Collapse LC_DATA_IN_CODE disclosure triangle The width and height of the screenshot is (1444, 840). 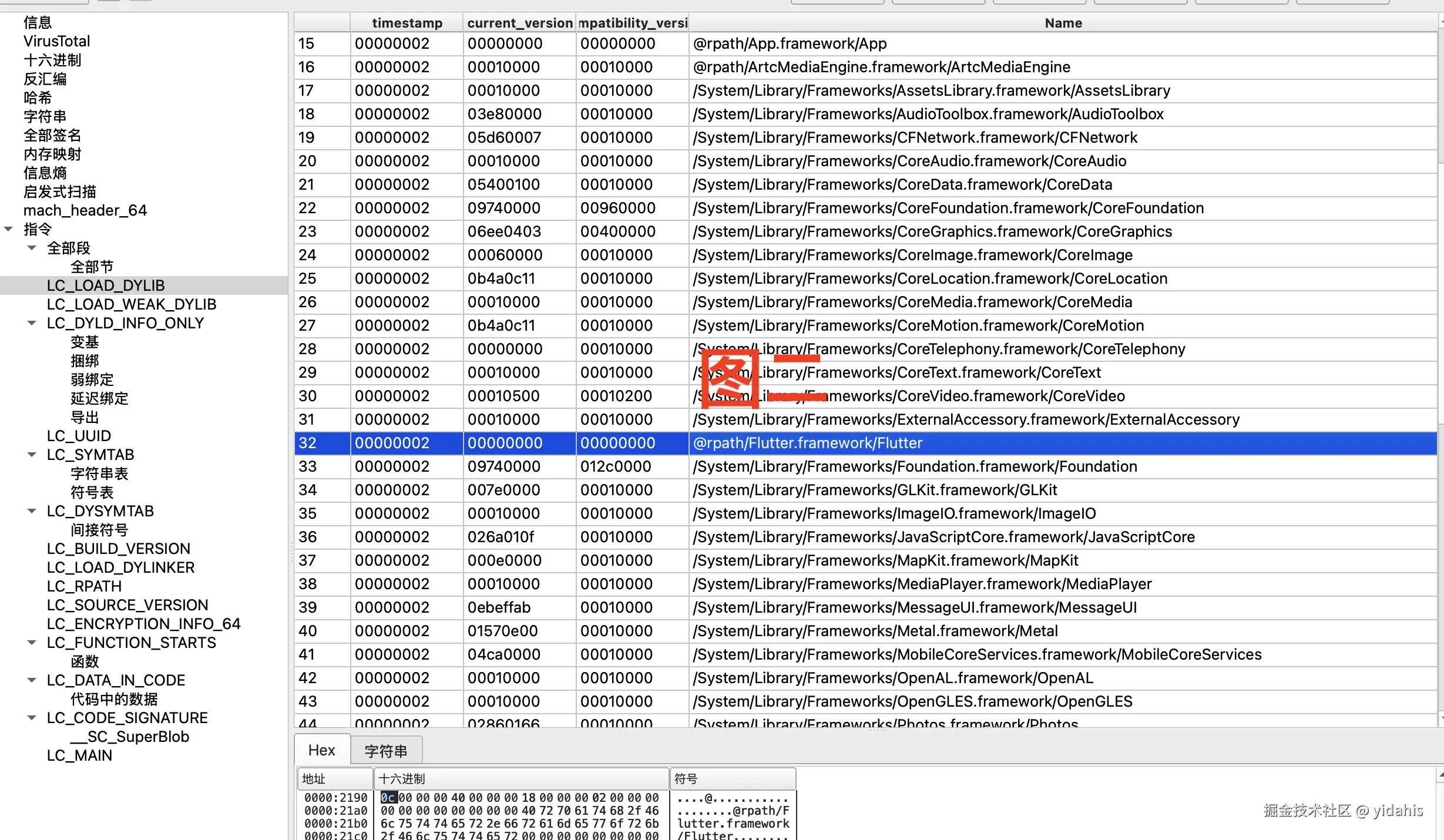(x=32, y=680)
